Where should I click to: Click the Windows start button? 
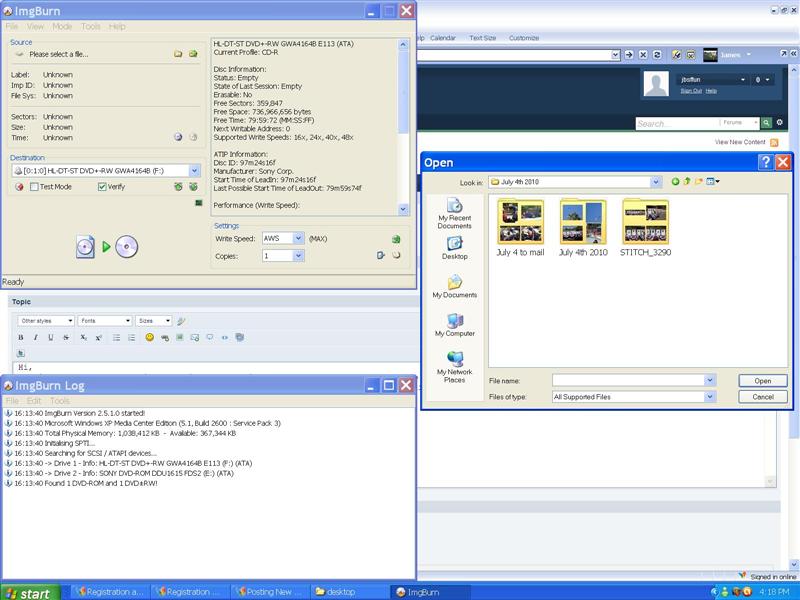pyautogui.click(x=30, y=592)
